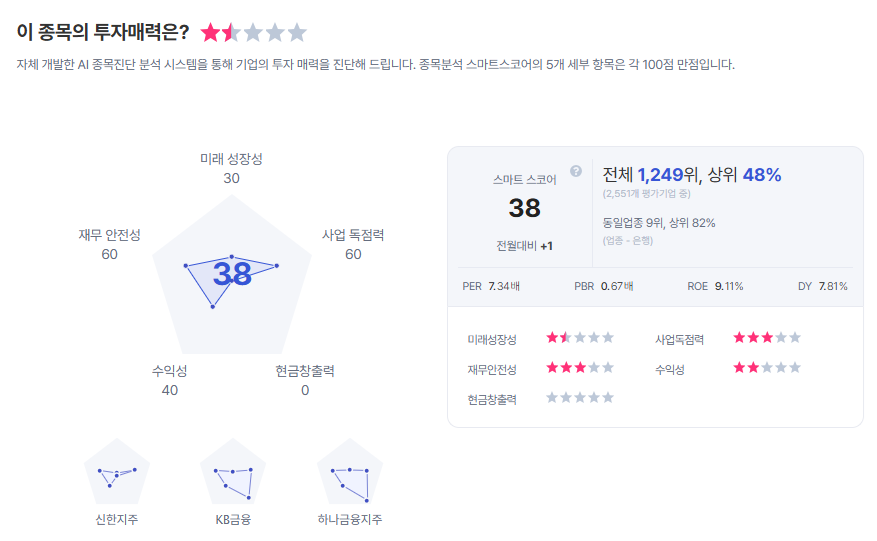This screenshot has height=541, width=877.
Task: Click the overall rank 1,249위 text
Action: (x=669, y=175)
